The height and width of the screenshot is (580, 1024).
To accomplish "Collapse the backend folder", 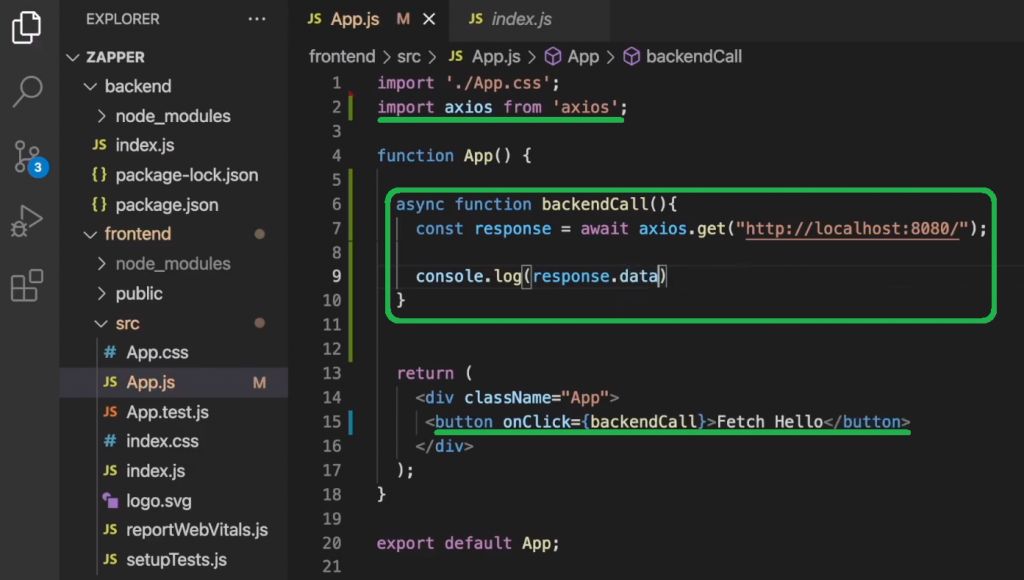I will [90, 87].
